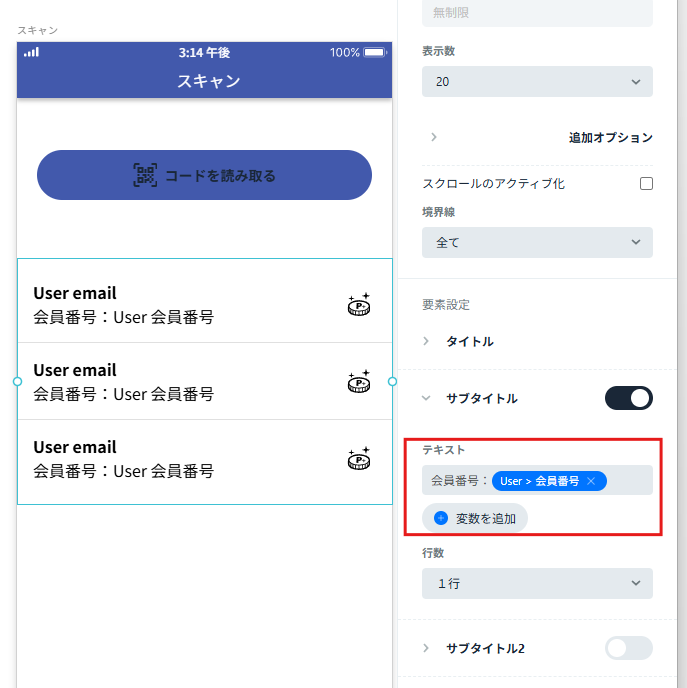Open the 行数 dropdown showing 1行
Screen dimensions: 687x688
[x=537, y=583]
